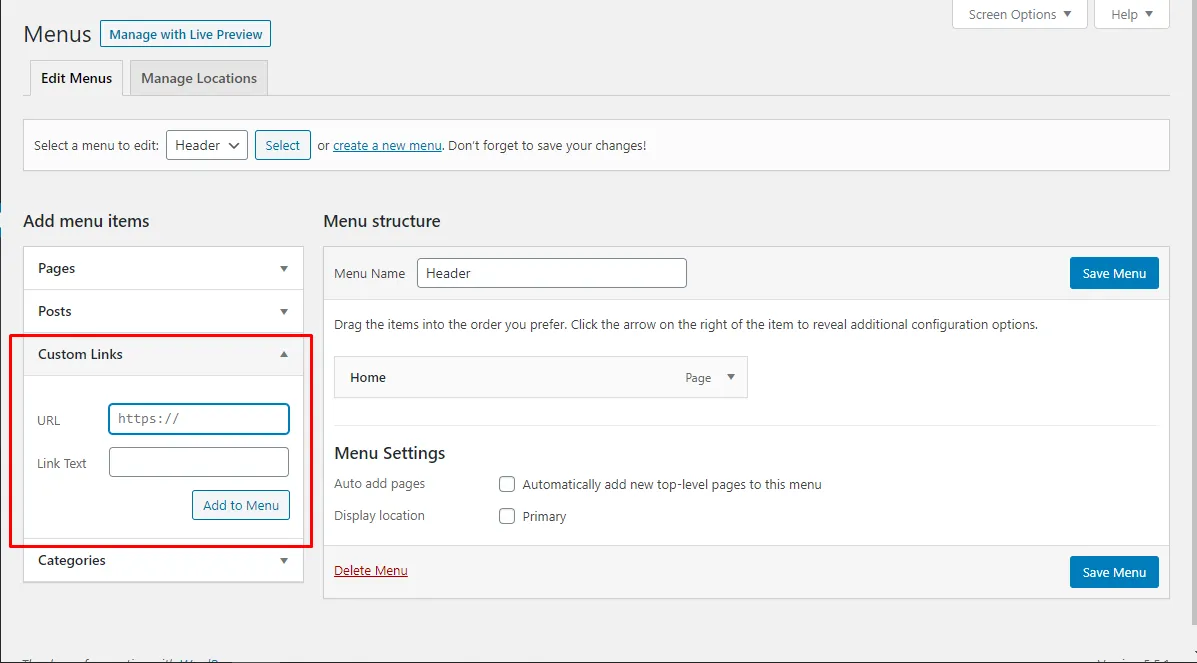Viewport: 1197px width, 663px height.
Task: Check the Primary display location box
Action: [x=507, y=516]
